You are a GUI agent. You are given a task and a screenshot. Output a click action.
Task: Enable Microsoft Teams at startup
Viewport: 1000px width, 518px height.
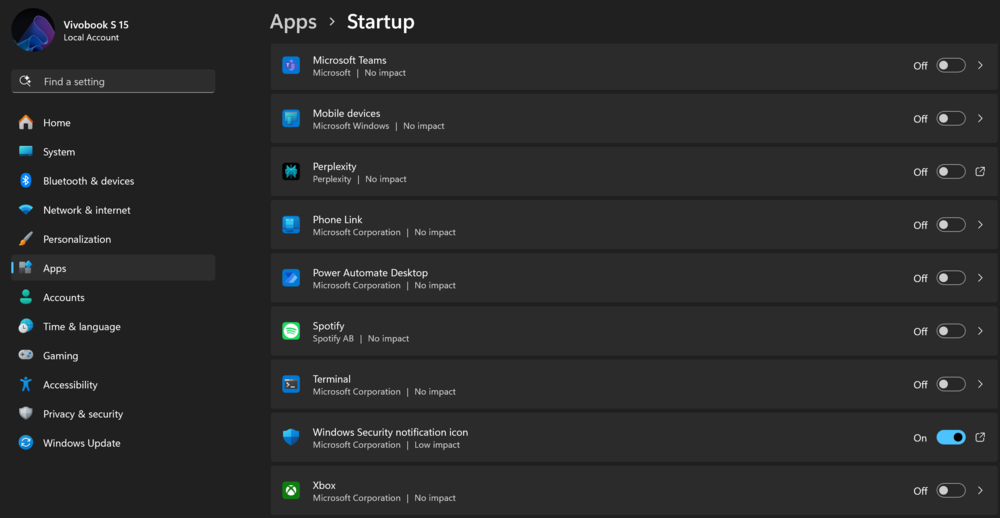(x=950, y=65)
